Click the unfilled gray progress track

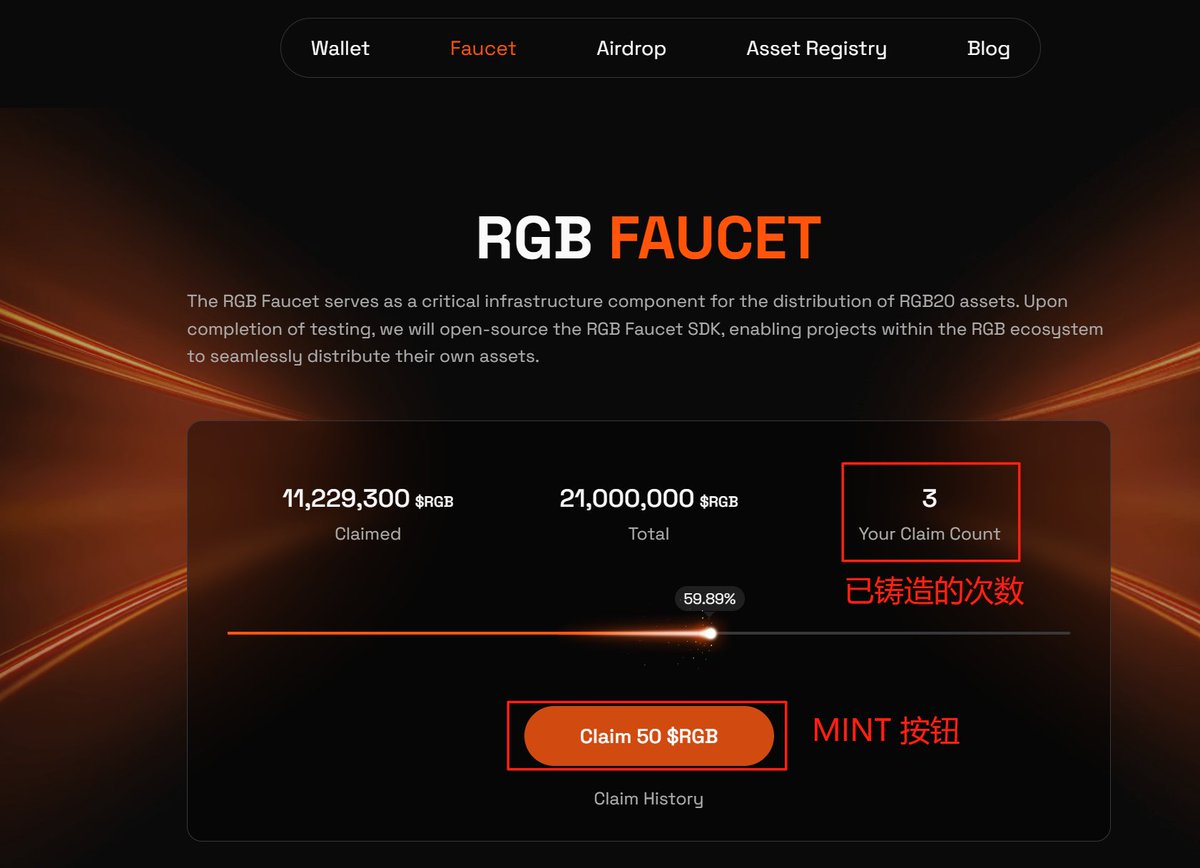890,633
